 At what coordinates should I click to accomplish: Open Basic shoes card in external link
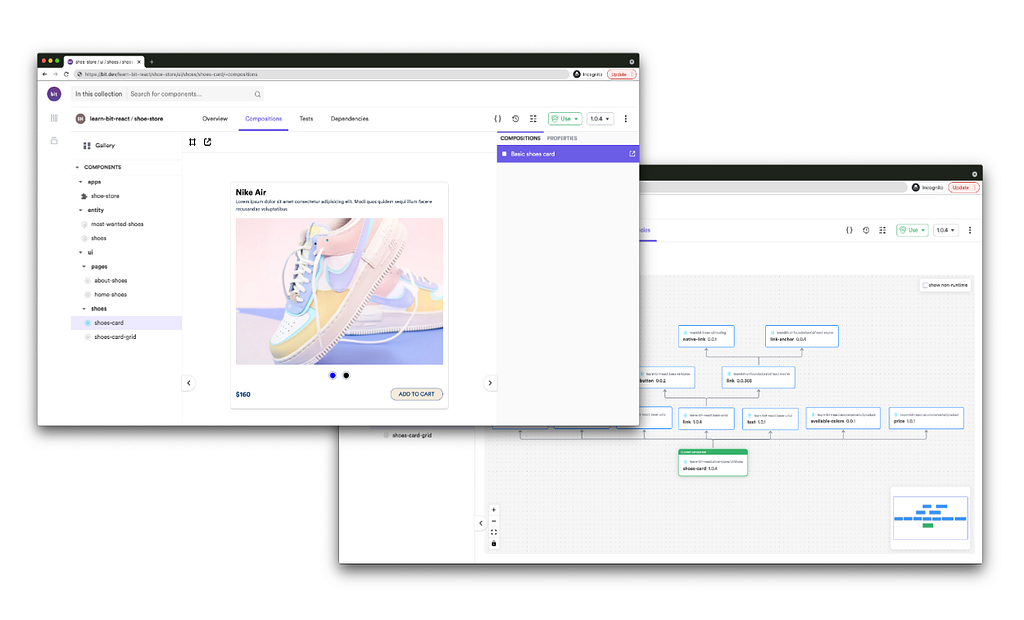pyautogui.click(x=632, y=154)
